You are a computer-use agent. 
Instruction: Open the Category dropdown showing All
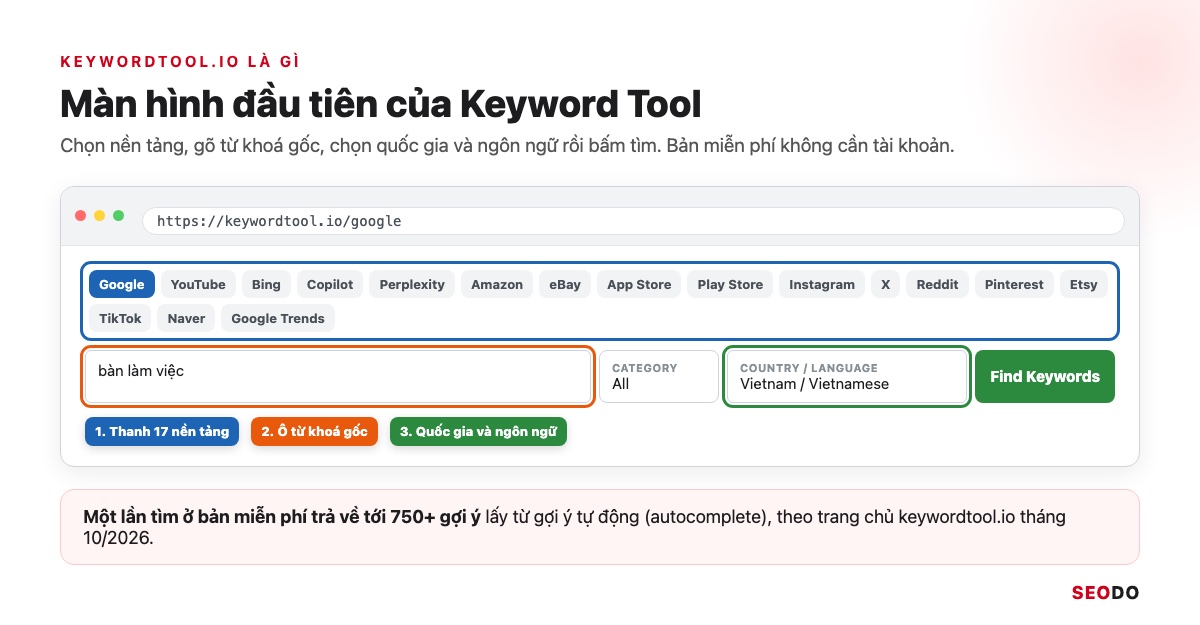659,376
